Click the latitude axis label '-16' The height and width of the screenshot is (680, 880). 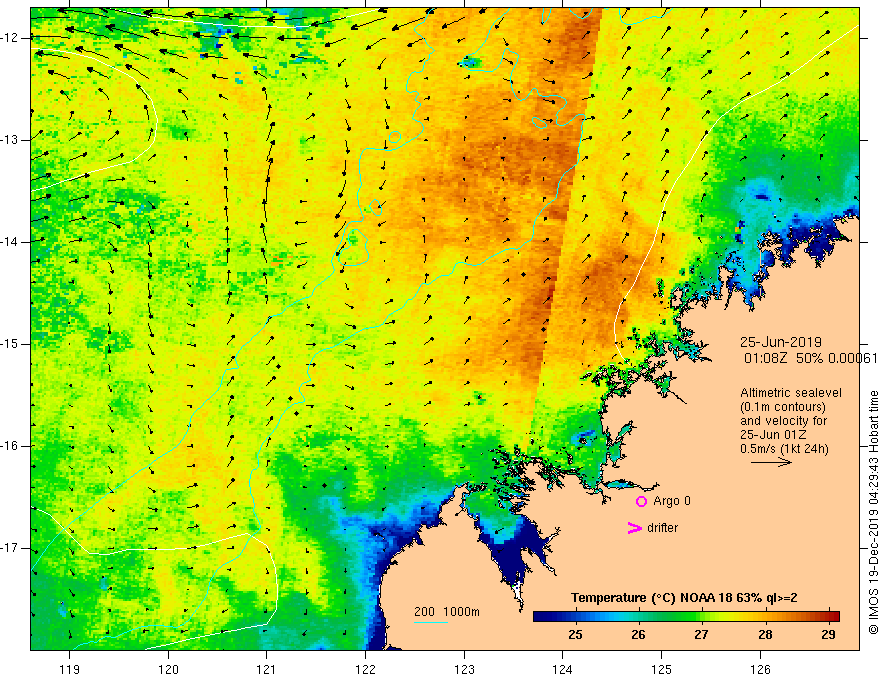tap(11, 446)
